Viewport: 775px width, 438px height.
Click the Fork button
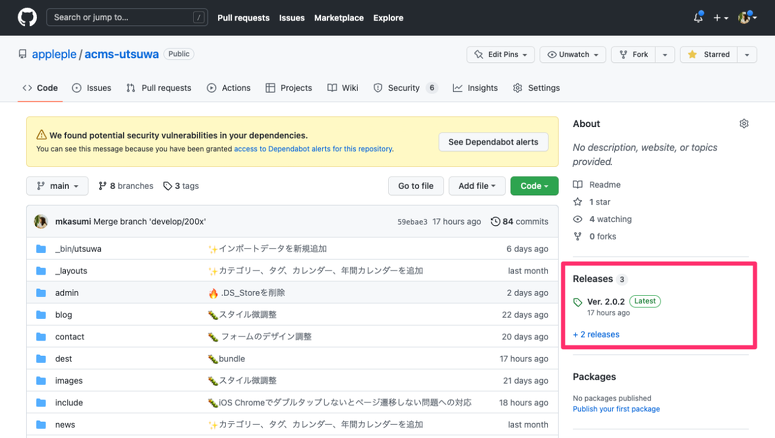(634, 54)
